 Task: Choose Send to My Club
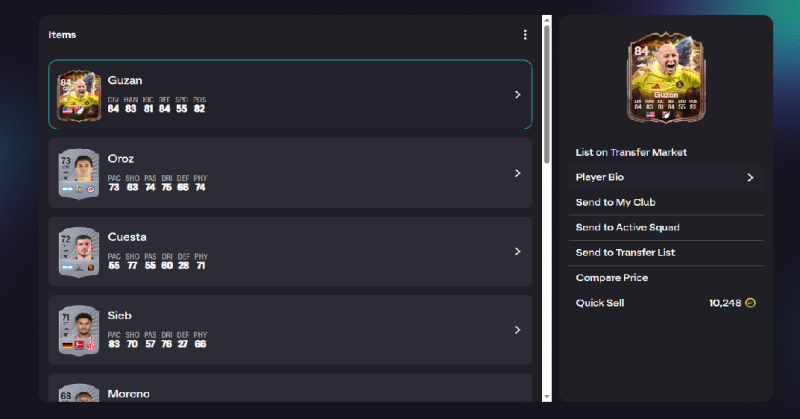[x=615, y=203]
